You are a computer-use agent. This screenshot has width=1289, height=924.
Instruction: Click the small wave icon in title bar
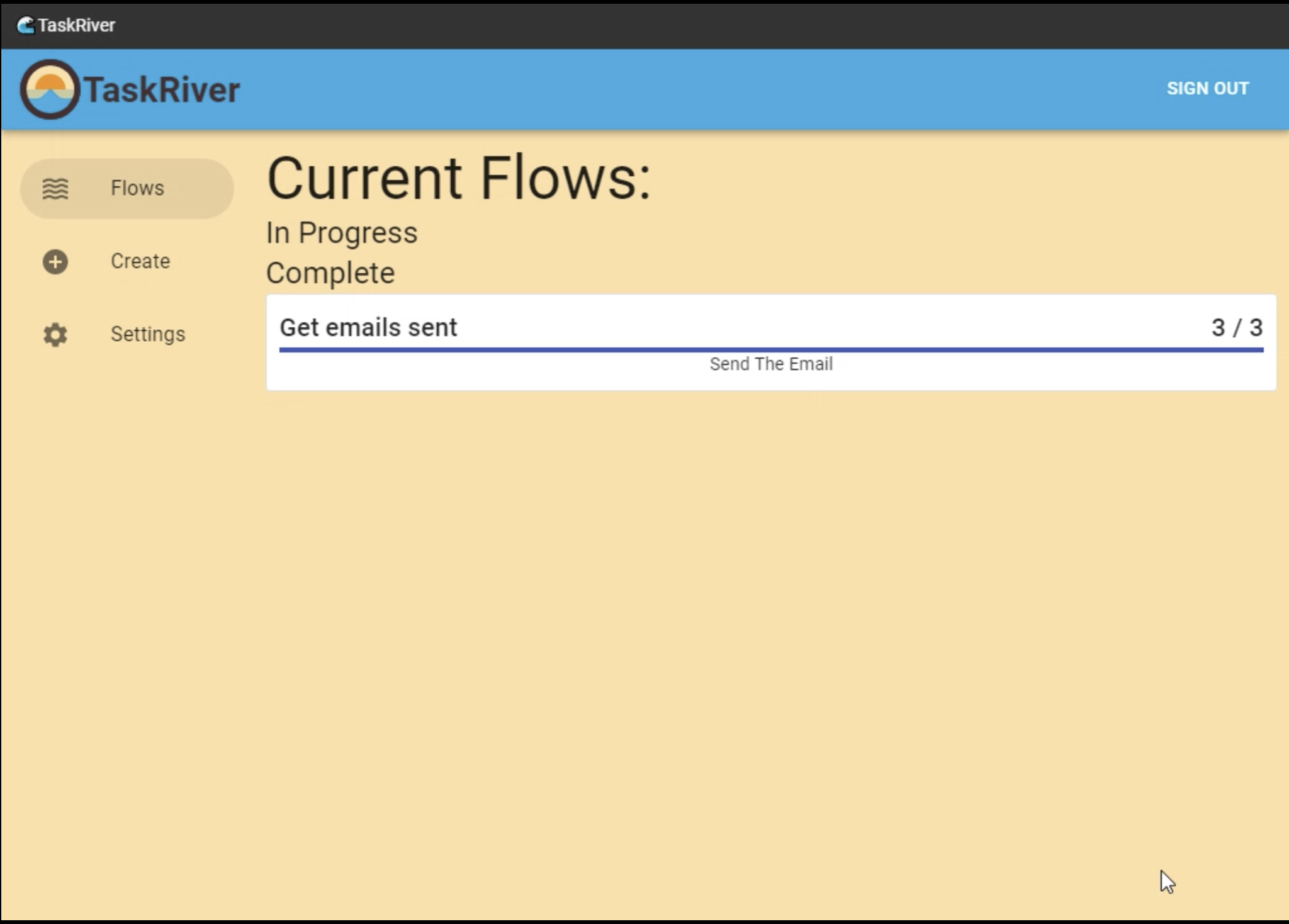pyautogui.click(x=25, y=25)
